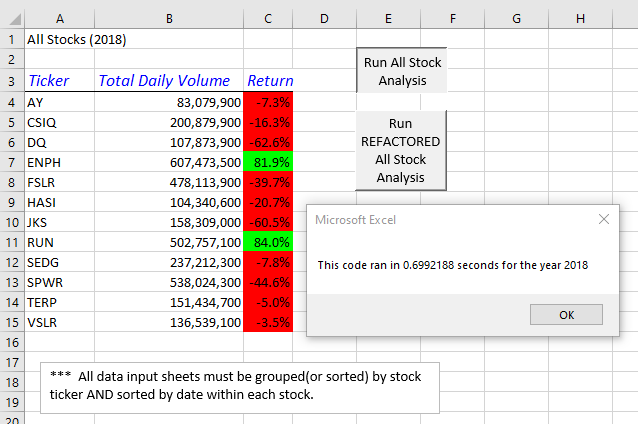Click volume cell 107,873,900
Screen dimensions: 638x424
pyautogui.click(x=169, y=142)
